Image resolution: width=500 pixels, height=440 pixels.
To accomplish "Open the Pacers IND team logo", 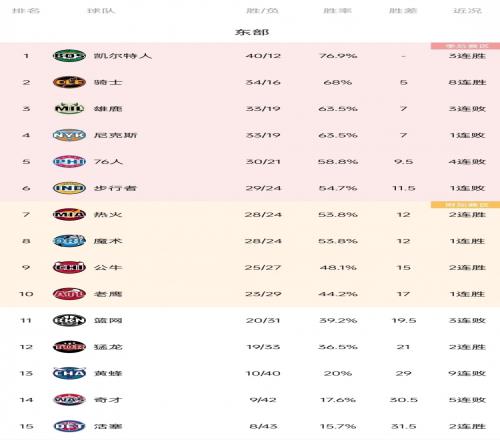I will pos(69,188).
